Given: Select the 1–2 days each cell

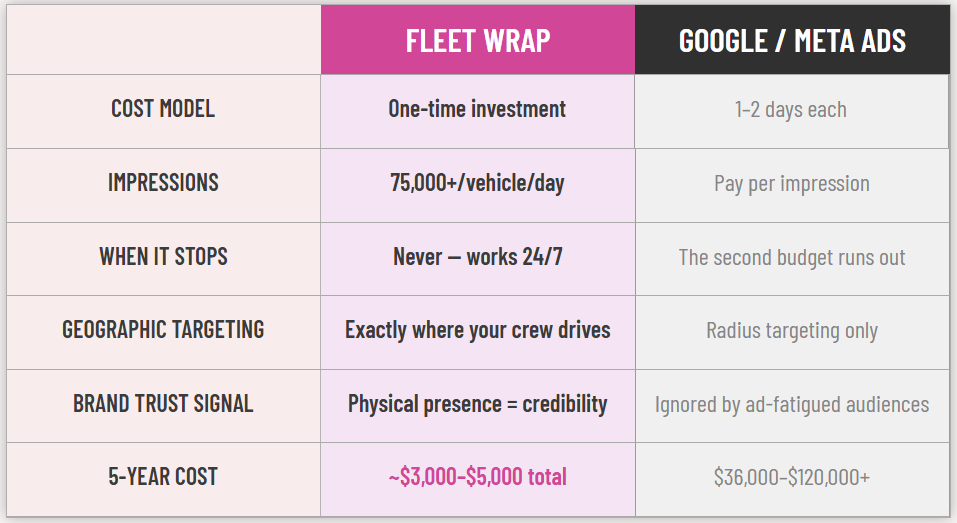Looking at the screenshot, I should 791,110.
